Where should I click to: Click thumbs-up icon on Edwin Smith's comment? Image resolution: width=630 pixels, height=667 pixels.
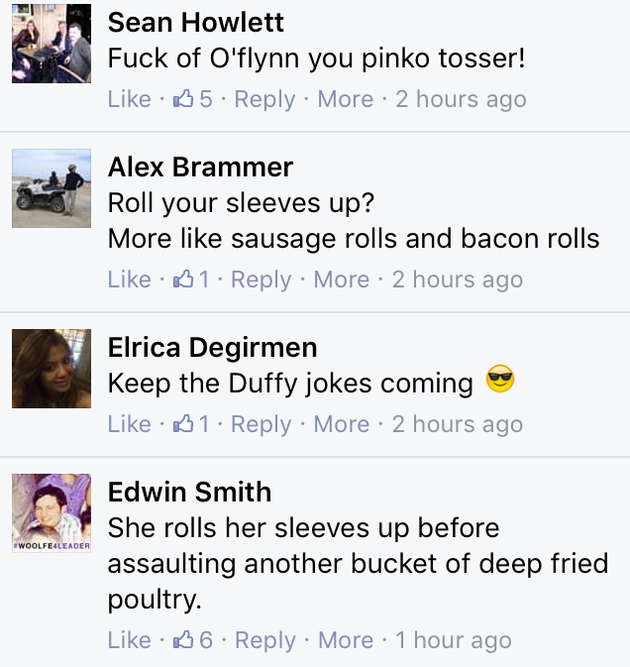pyautogui.click(x=183, y=639)
